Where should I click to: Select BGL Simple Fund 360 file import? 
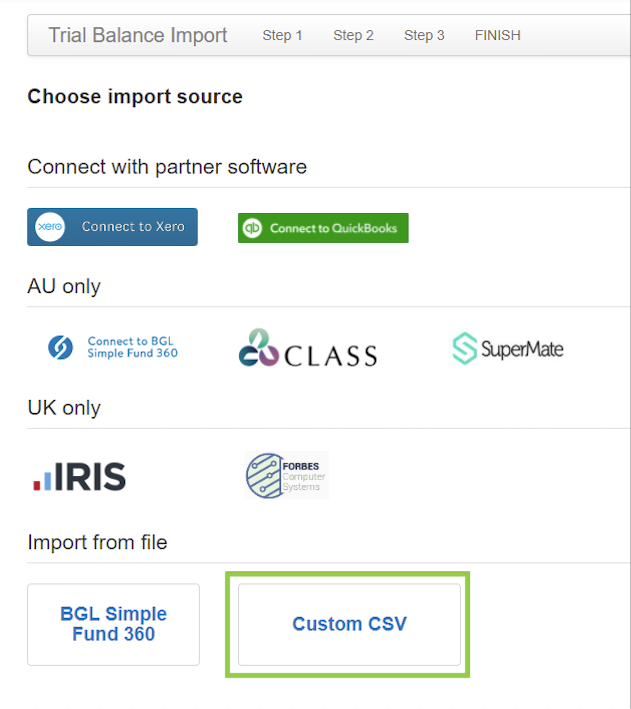pyautogui.click(x=114, y=624)
